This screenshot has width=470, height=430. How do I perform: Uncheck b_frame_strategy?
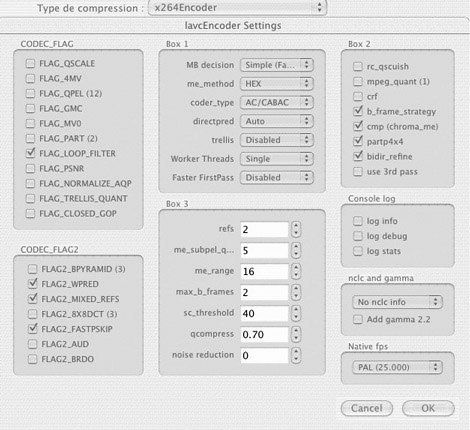pos(358,111)
